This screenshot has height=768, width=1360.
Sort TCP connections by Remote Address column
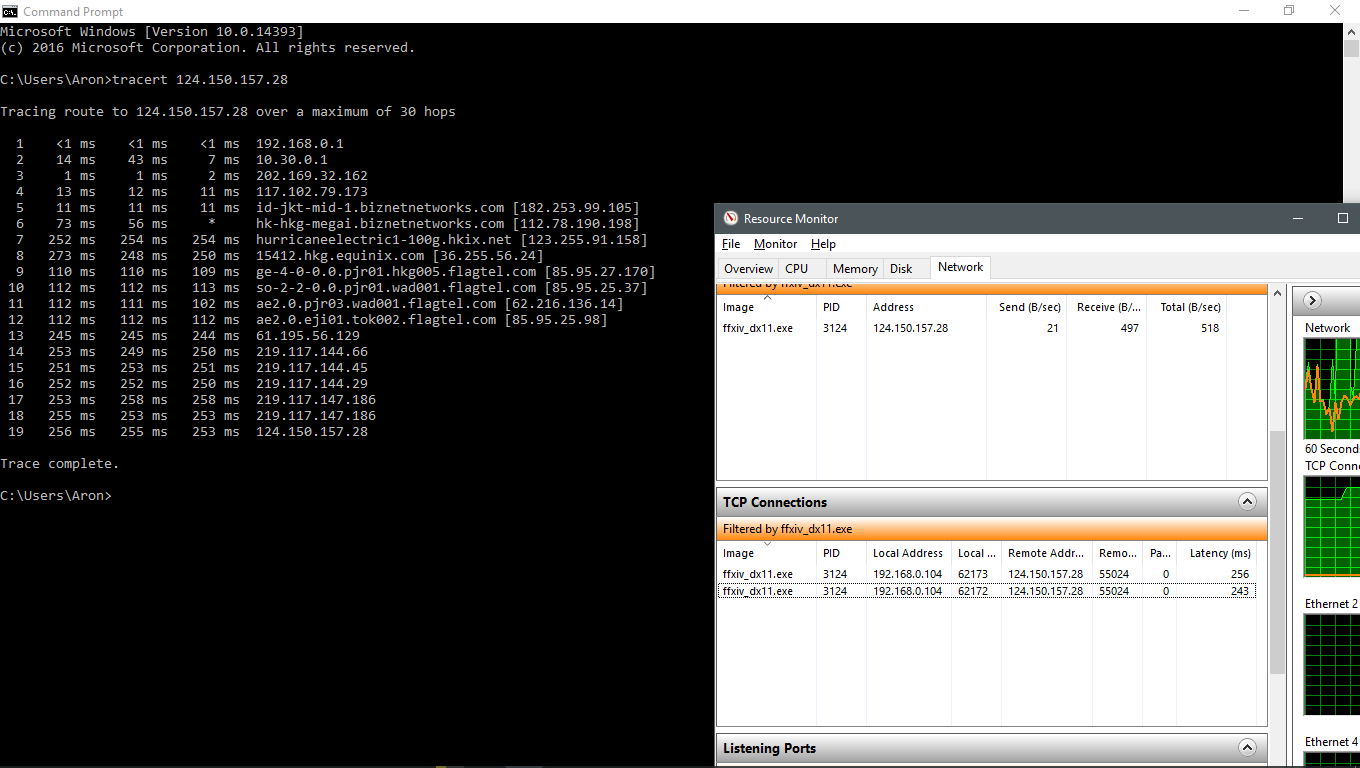1047,553
